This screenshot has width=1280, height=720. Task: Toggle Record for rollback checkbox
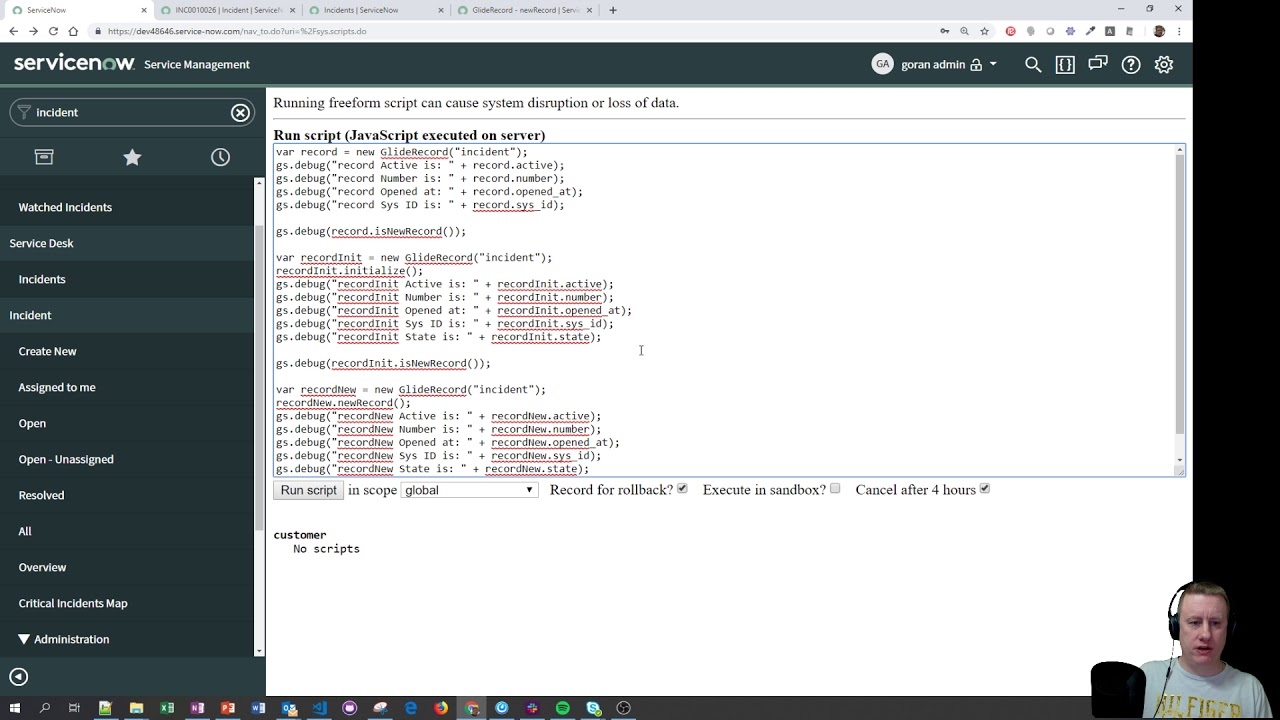(682, 489)
